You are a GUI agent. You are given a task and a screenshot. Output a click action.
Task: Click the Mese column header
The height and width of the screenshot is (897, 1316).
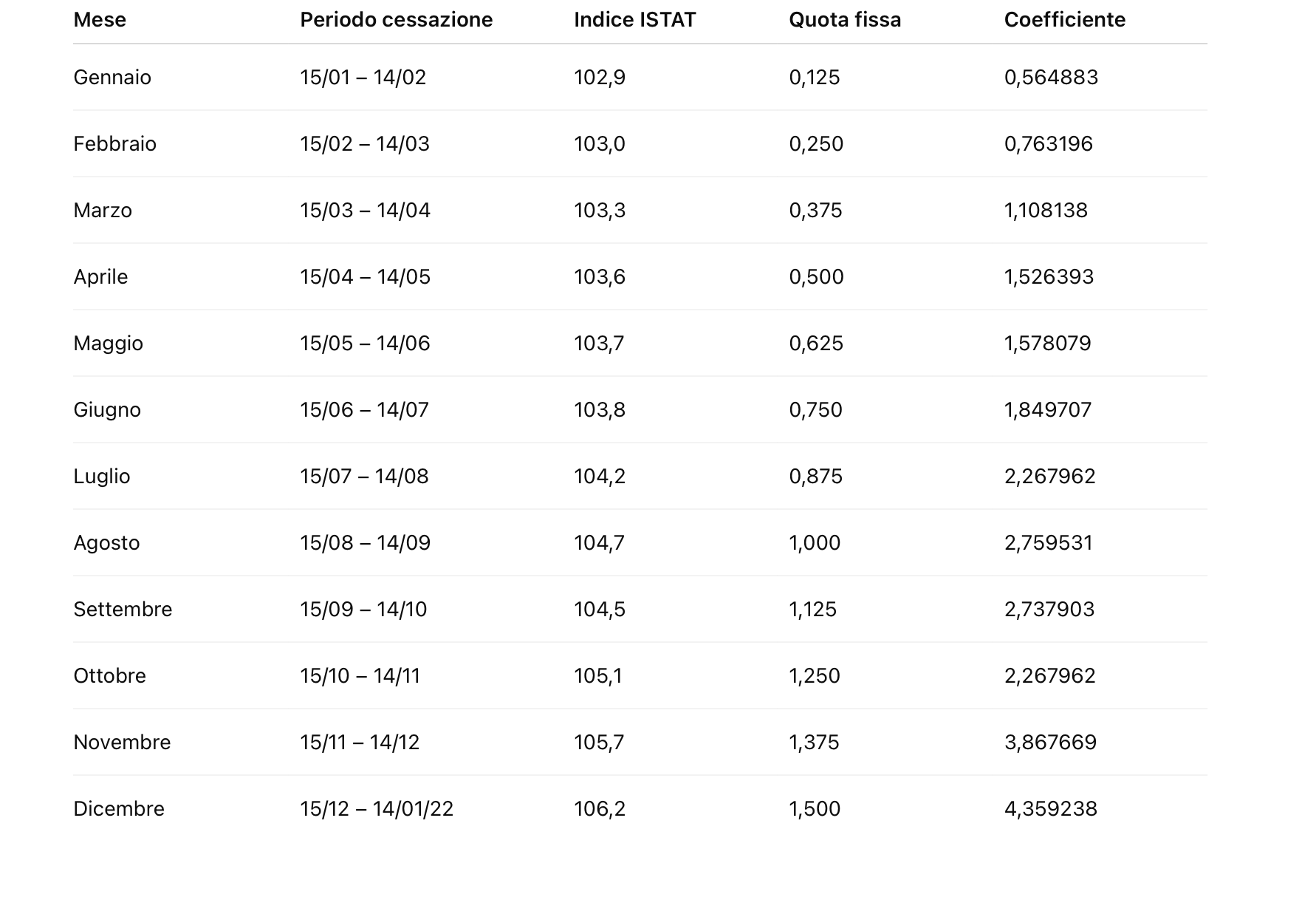100,20
